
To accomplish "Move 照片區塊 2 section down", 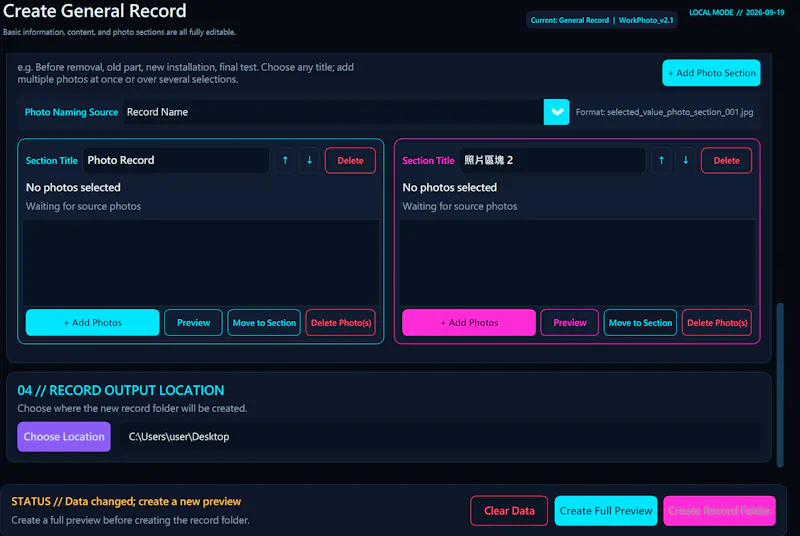I will coord(686,160).
